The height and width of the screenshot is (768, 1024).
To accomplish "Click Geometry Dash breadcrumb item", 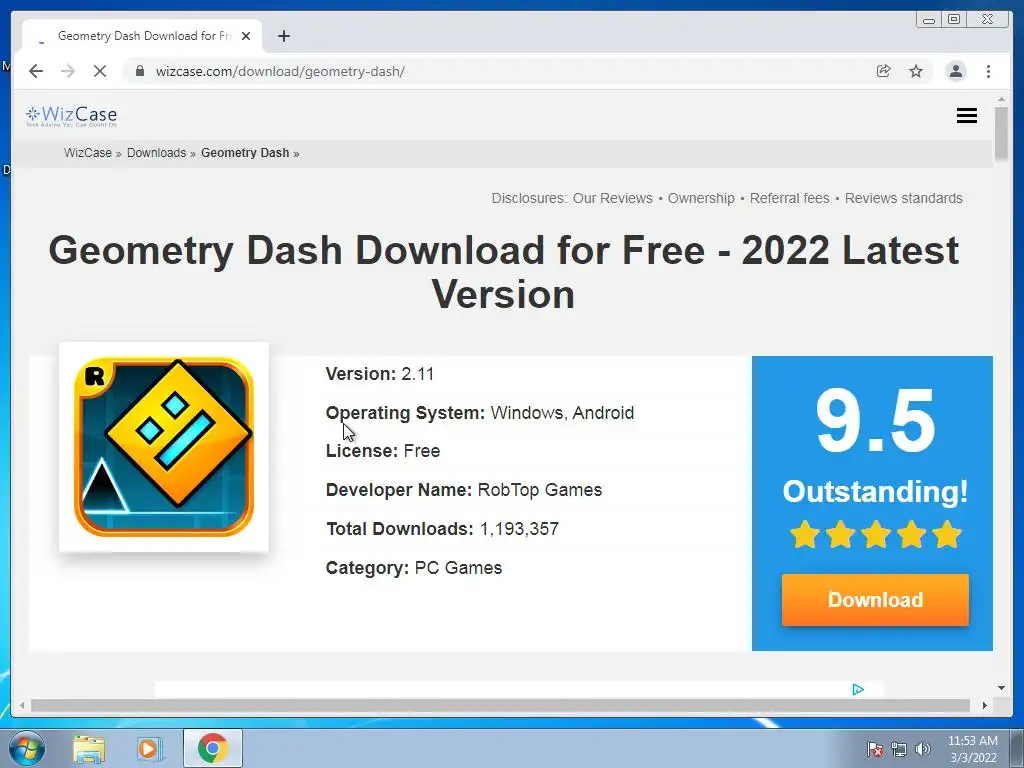I will point(245,153).
